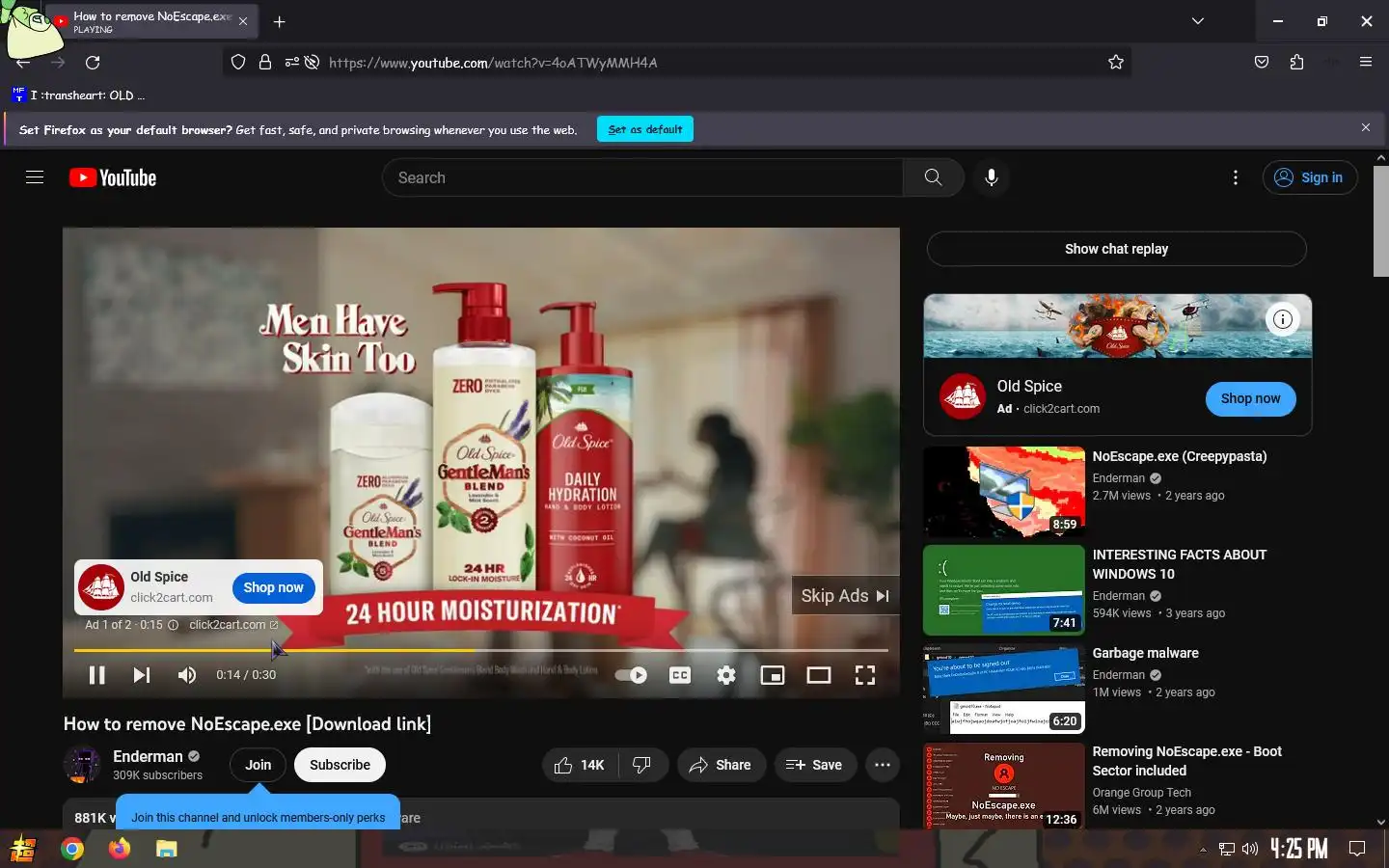Save video to playlist
This screenshot has height=868, width=1389.
click(x=814, y=765)
